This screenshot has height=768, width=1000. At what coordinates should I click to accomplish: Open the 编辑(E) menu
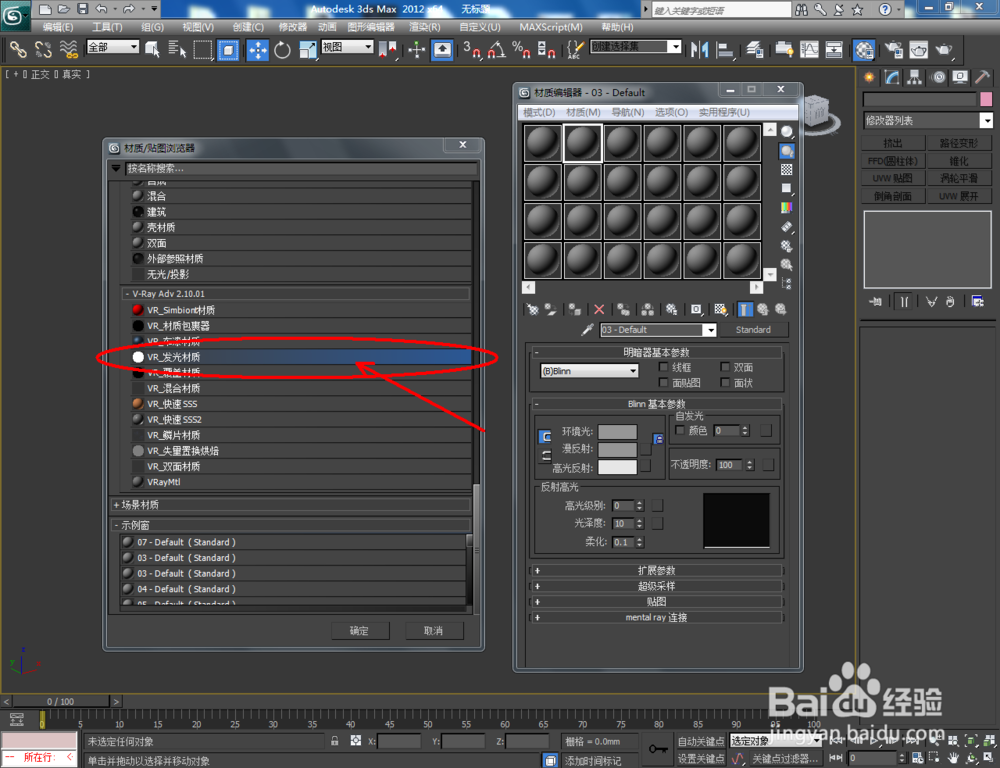click(58, 27)
